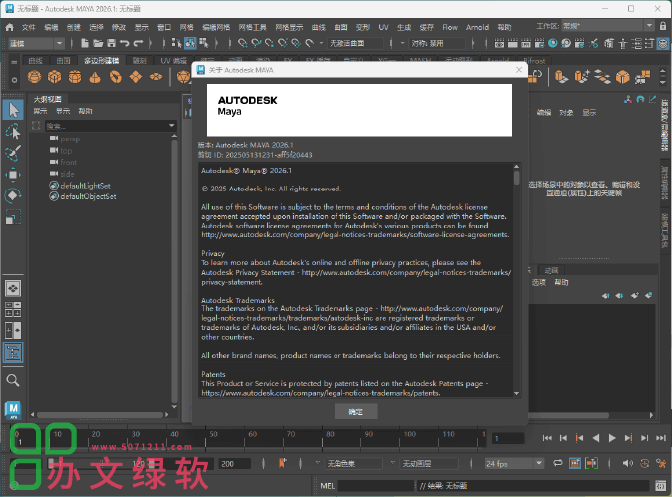The height and width of the screenshot is (497, 672).
Task: Click the OK button in About dialog
Action: pos(356,412)
